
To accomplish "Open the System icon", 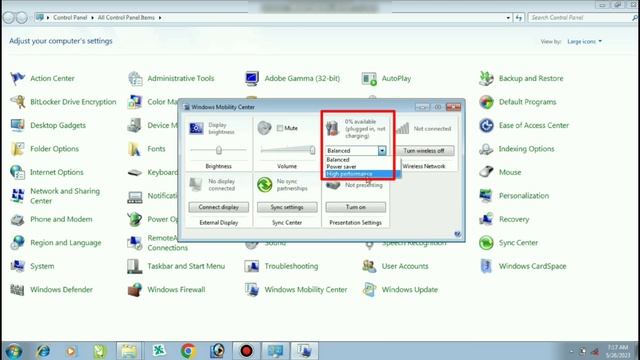I will (18, 266).
